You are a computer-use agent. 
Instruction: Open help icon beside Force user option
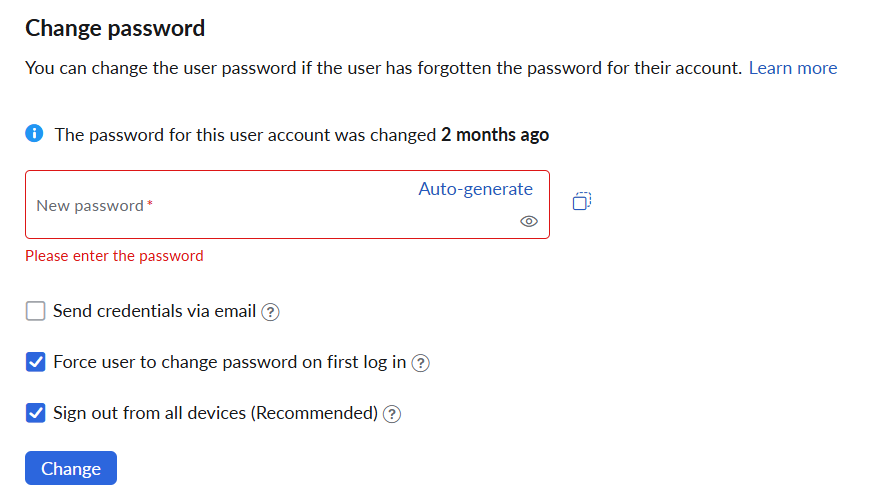[420, 363]
